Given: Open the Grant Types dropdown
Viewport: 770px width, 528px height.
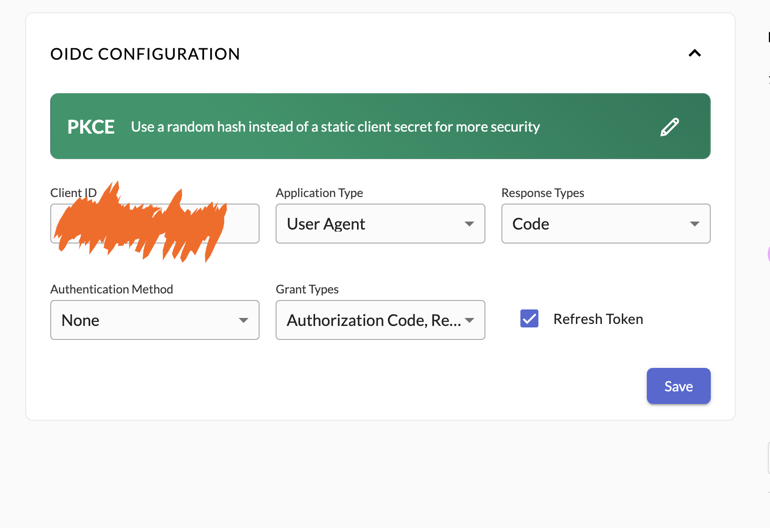Looking at the screenshot, I should (380, 320).
